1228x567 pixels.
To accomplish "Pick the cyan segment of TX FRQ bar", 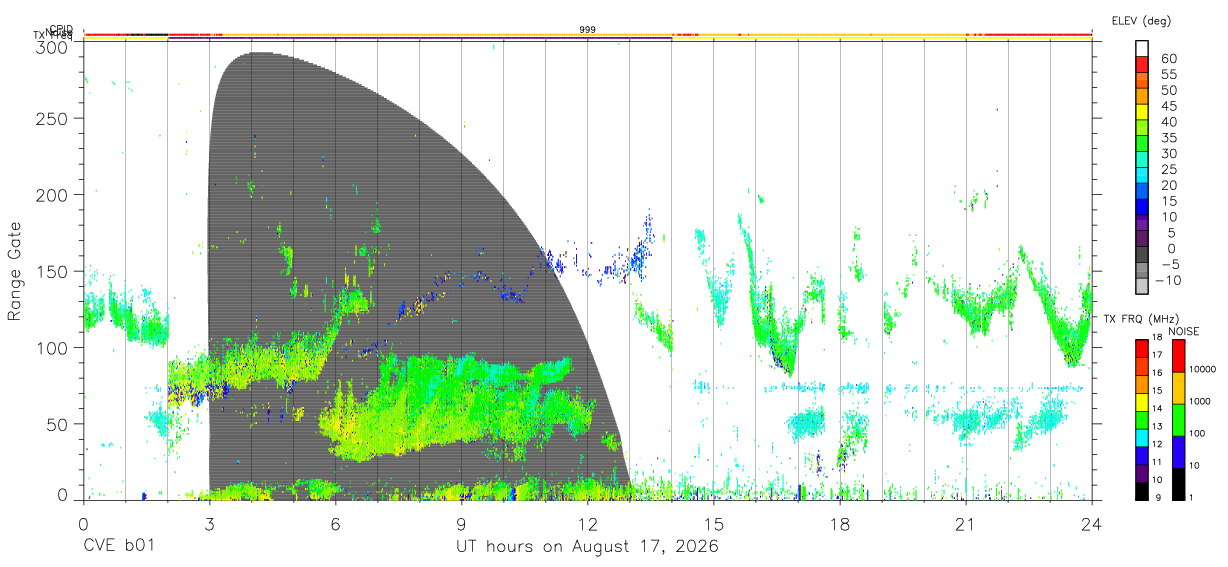I will 1142,438.
